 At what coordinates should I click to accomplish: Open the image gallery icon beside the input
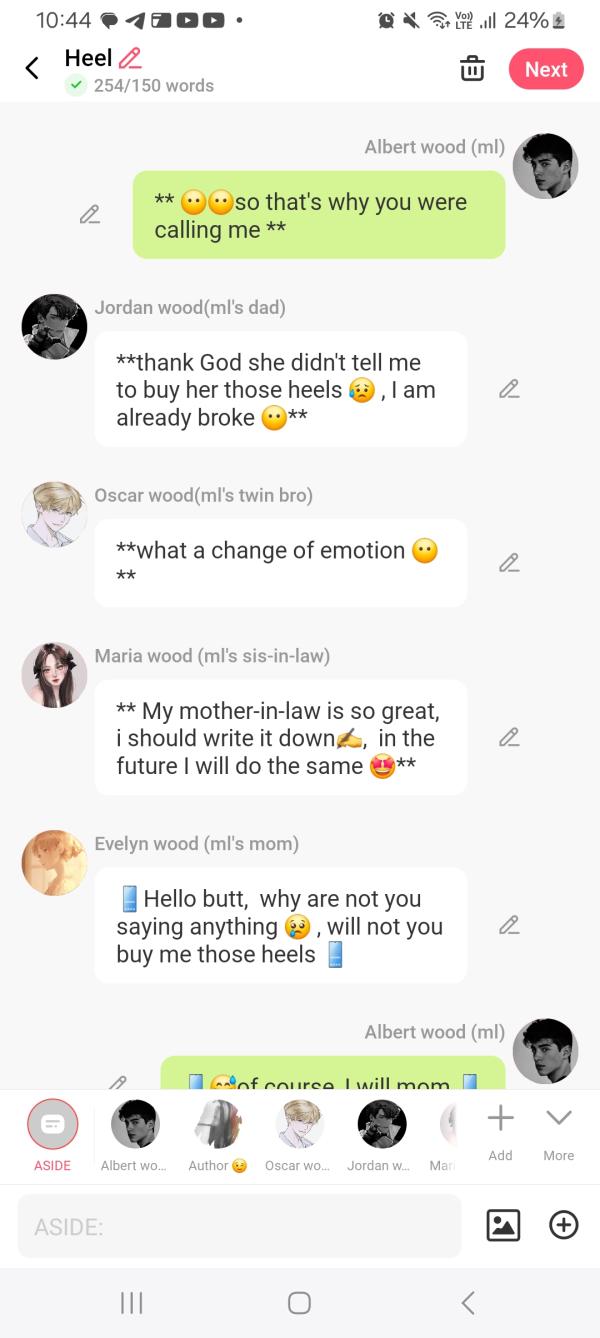coord(504,1224)
